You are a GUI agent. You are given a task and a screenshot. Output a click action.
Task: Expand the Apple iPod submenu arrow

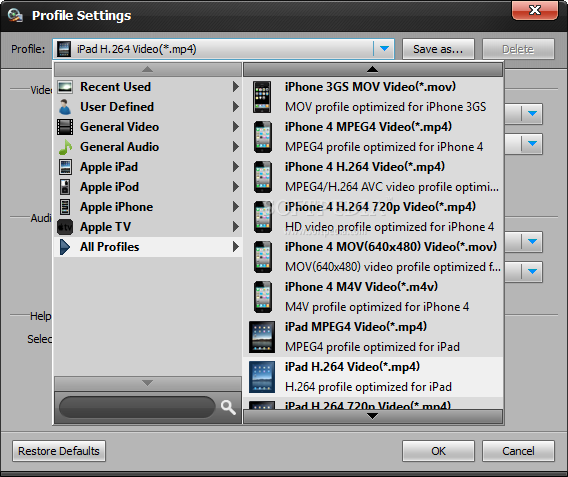pos(236,187)
